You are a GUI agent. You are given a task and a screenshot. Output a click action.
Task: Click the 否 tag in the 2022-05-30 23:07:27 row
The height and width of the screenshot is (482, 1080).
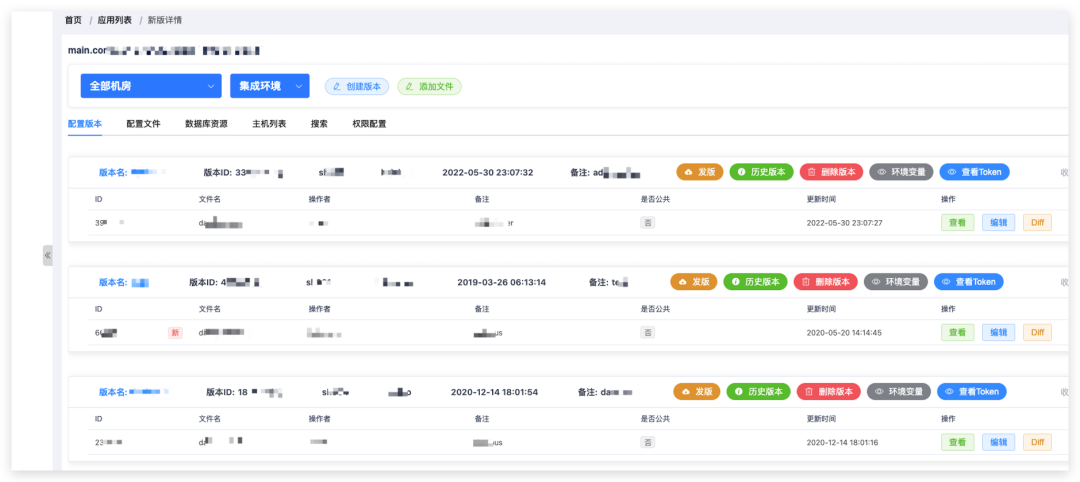tap(647, 222)
